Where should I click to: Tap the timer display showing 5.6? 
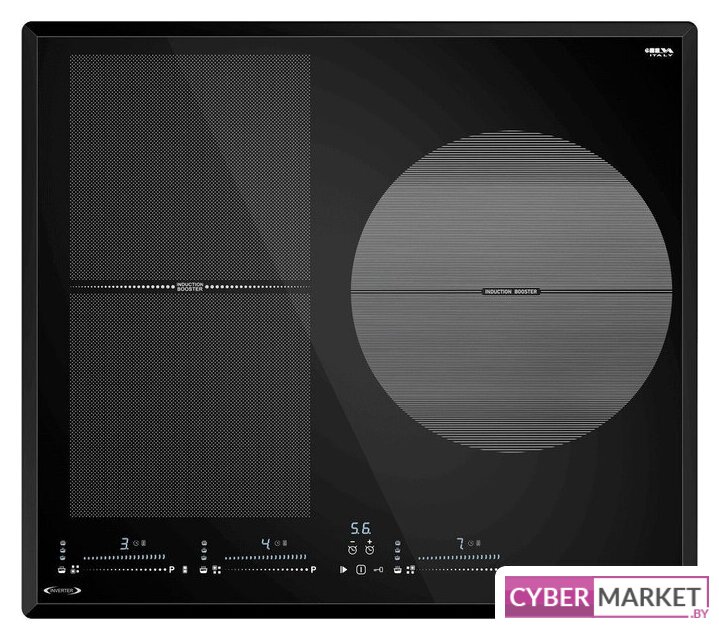[360, 529]
